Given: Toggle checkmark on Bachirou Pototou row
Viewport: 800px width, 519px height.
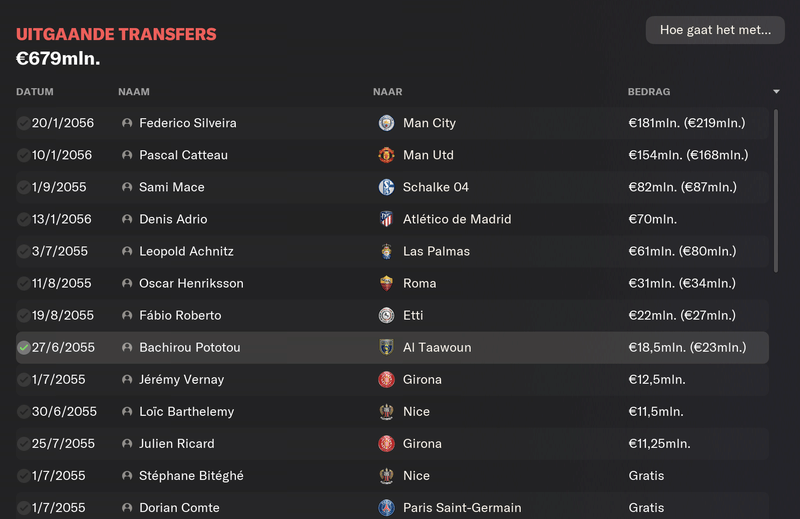Looking at the screenshot, I should tap(23, 348).
